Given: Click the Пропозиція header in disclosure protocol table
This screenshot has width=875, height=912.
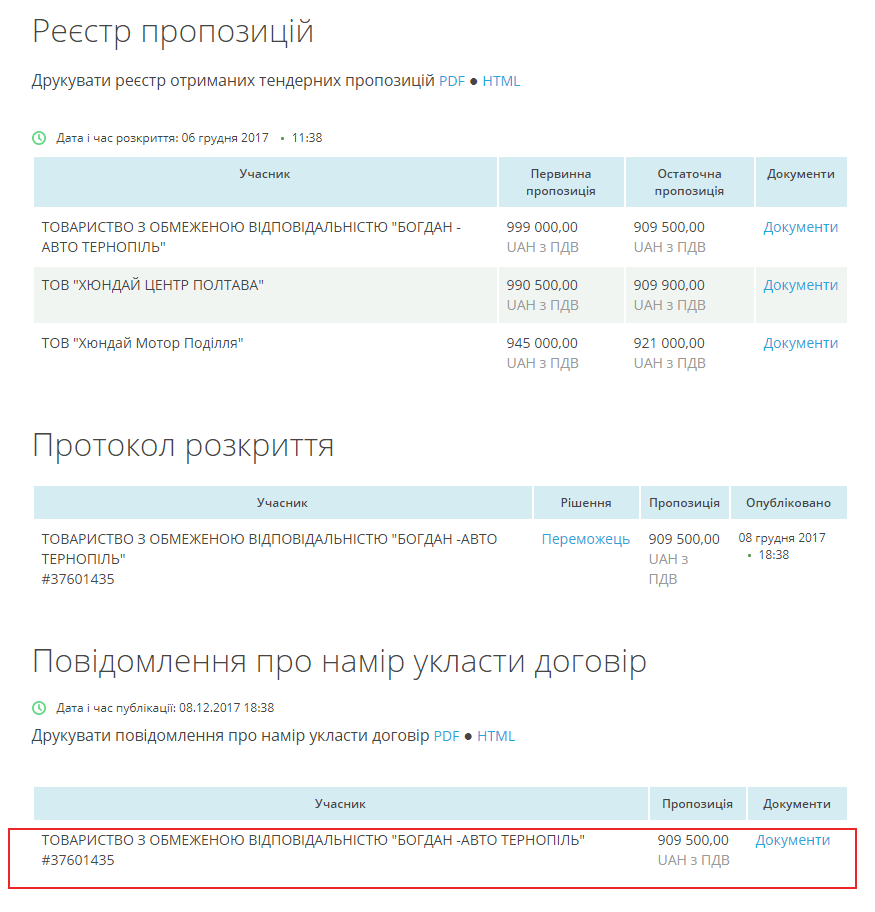Looking at the screenshot, I should 684,503.
